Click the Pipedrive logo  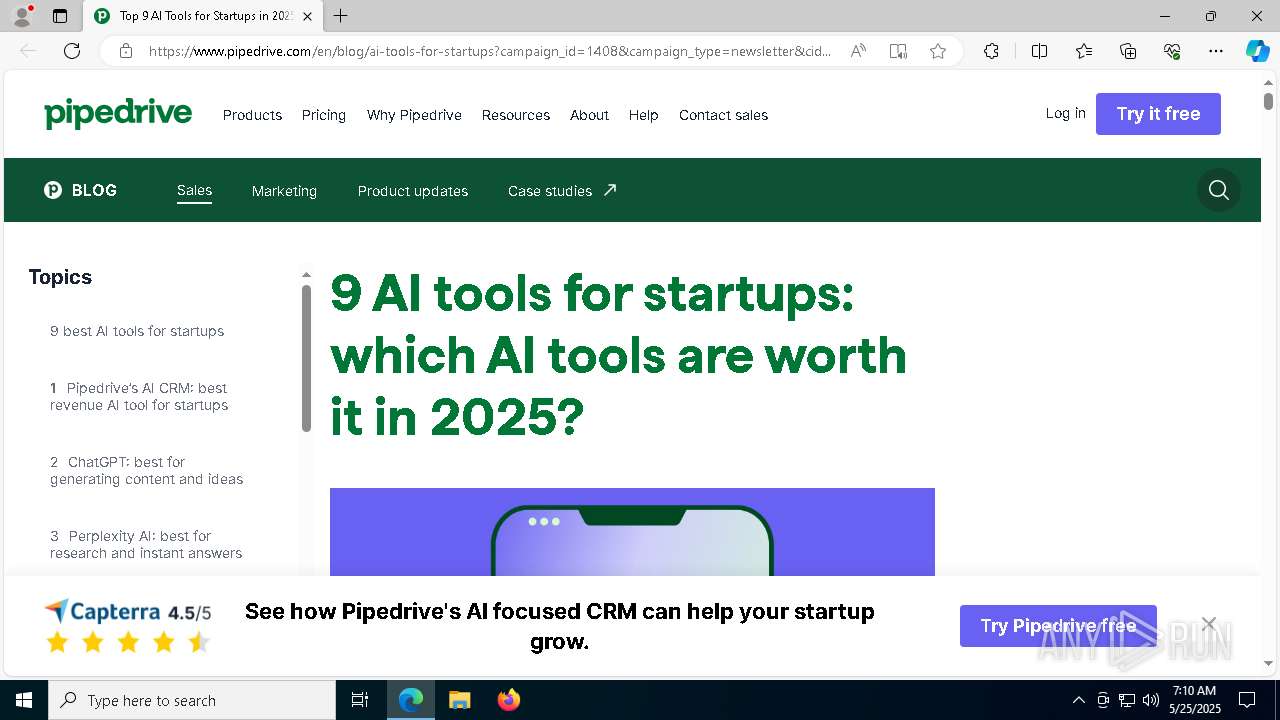(118, 114)
